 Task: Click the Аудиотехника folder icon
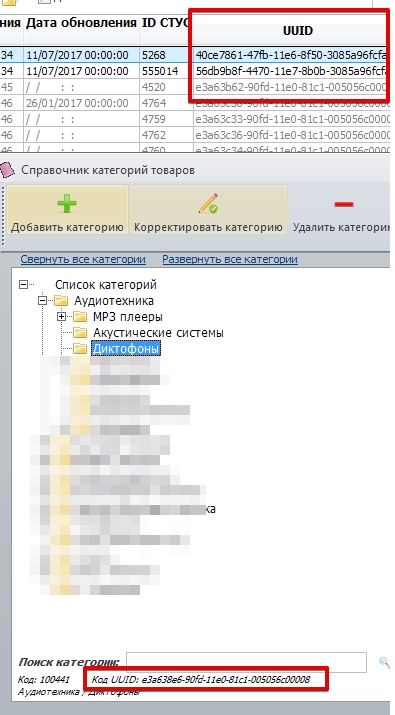(61, 301)
